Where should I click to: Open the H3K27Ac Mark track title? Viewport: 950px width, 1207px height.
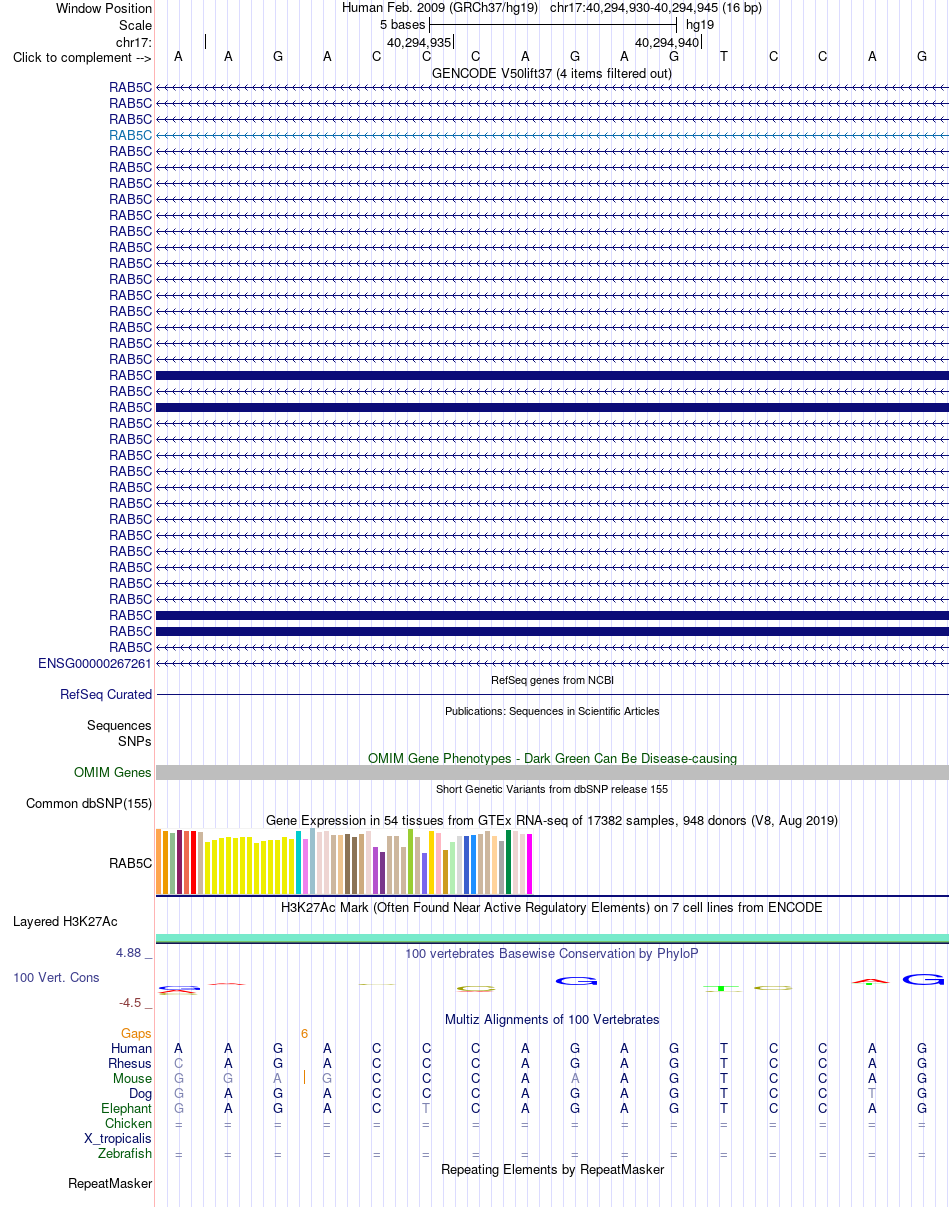point(552,908)
